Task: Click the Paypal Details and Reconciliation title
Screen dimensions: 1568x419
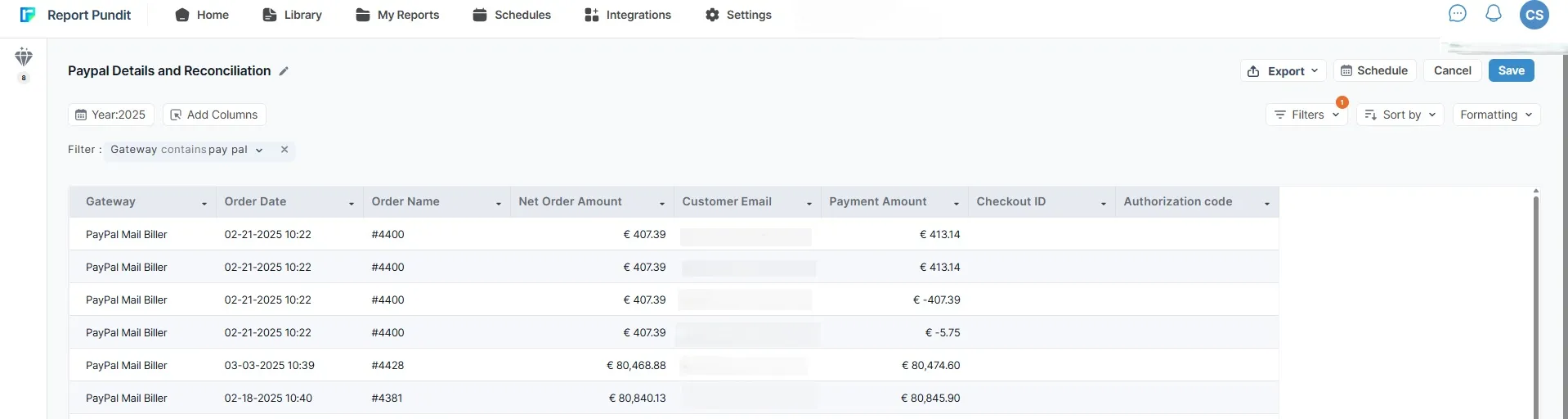Action: point(169,71)
